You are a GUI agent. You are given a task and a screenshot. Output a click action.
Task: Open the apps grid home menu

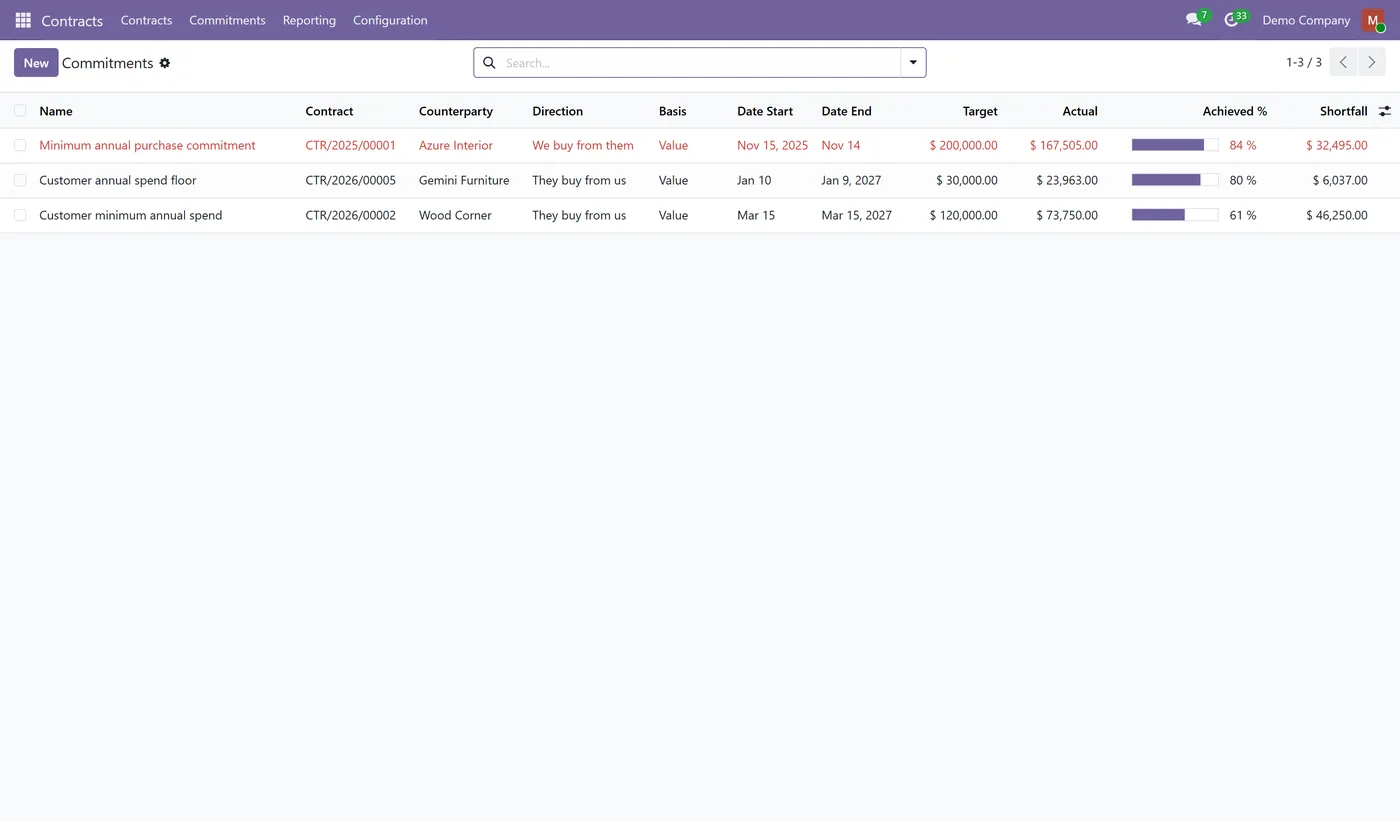point(23,20)
